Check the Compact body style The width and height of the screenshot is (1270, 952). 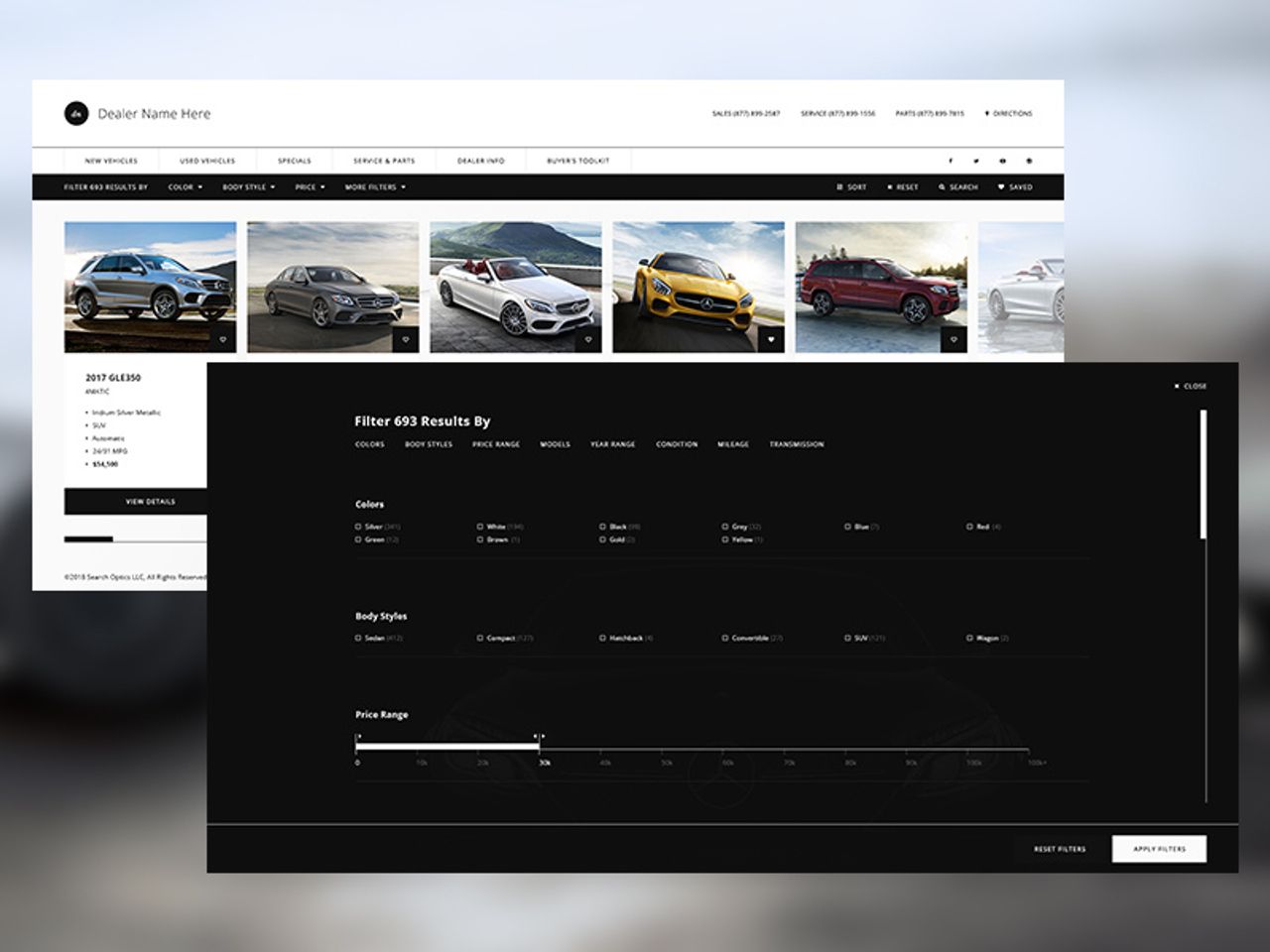(480, 639)
